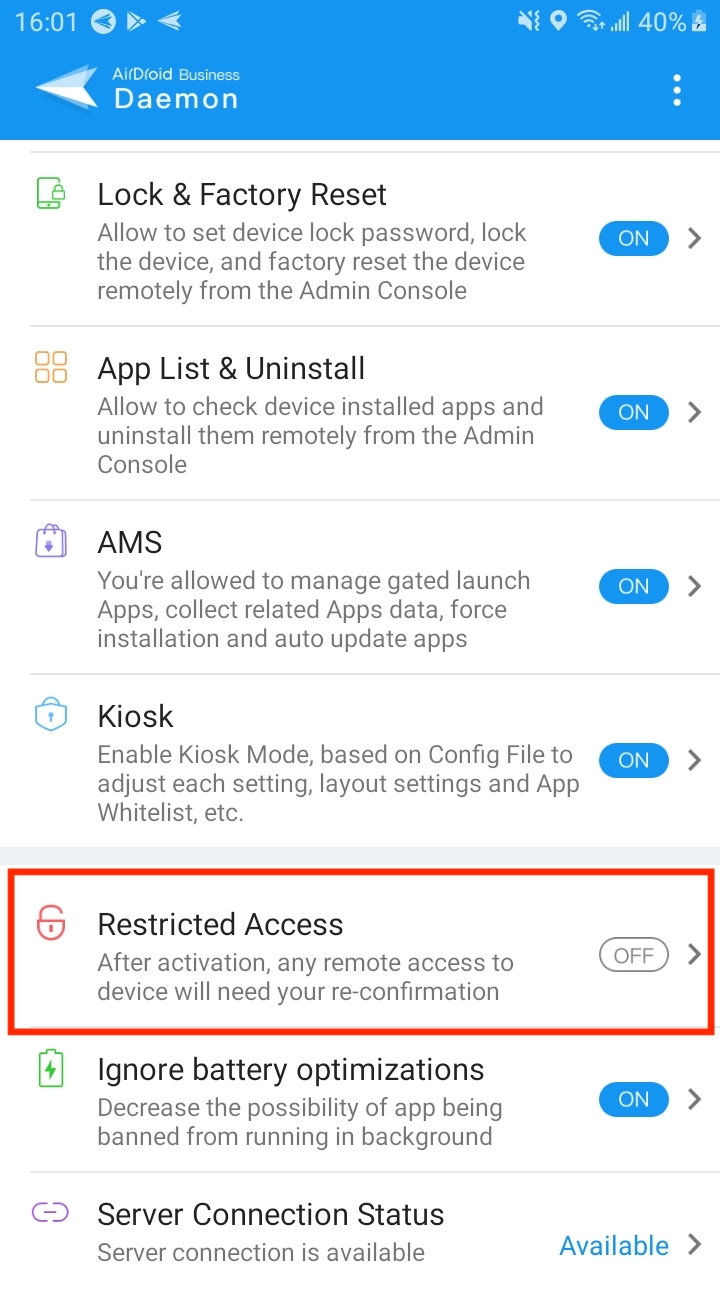Tap the App List grid icon
This screenshot has height=1312, width=720.
click(51, 367)
